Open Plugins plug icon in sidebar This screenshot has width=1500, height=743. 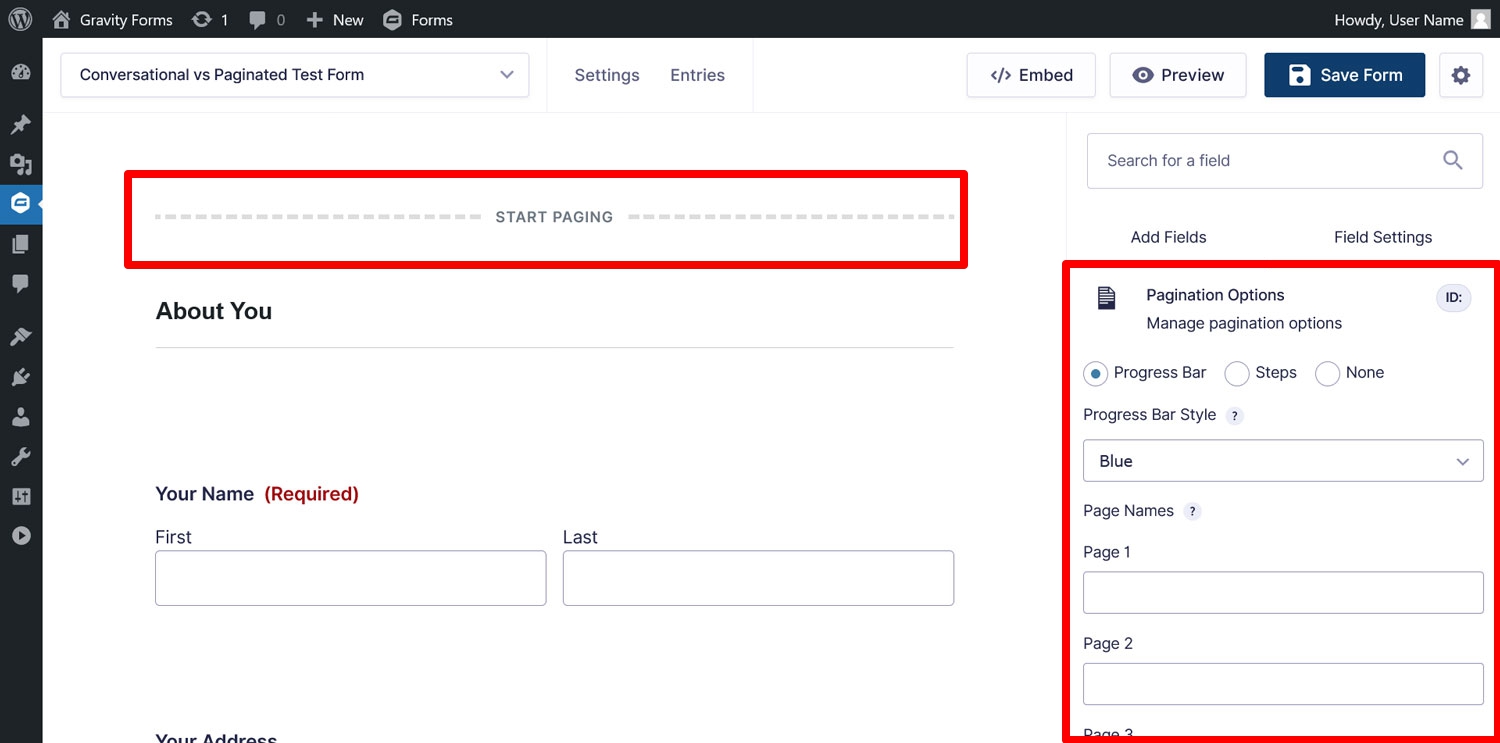pyautogui.click(x=21, y=377)
